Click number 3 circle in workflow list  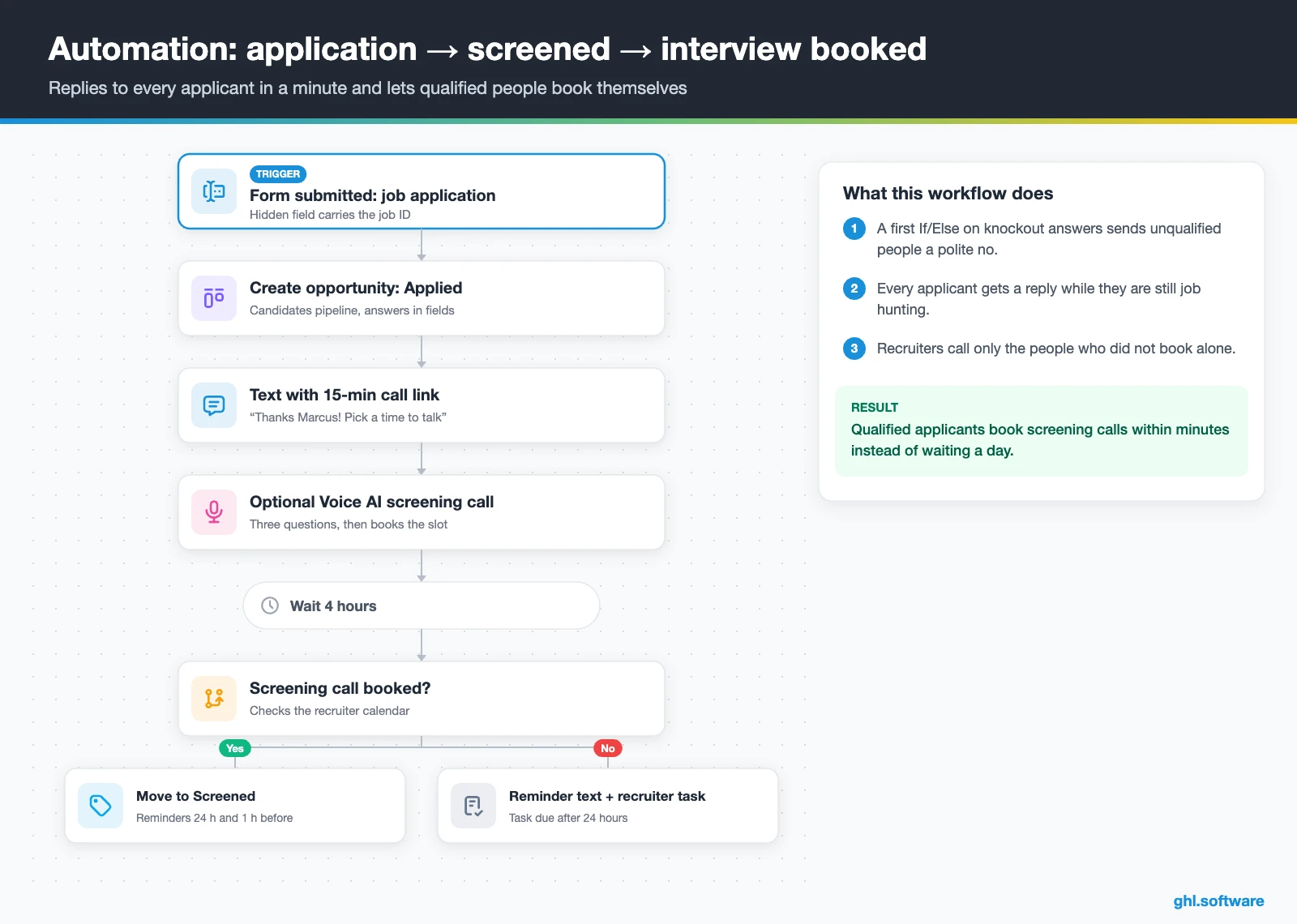(x=854, y=349)
